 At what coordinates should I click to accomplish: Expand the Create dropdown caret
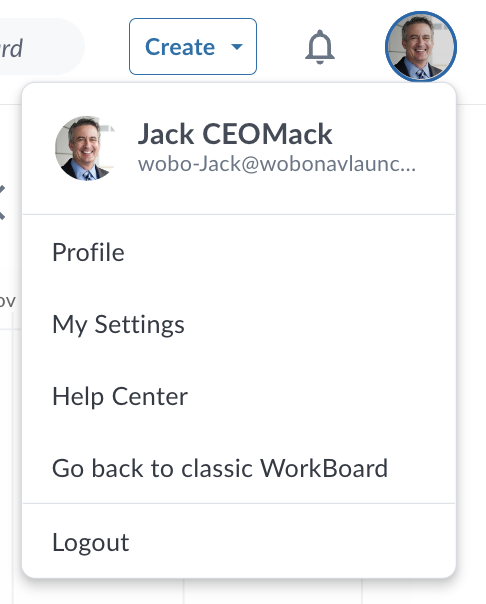(x=236, y=47)
